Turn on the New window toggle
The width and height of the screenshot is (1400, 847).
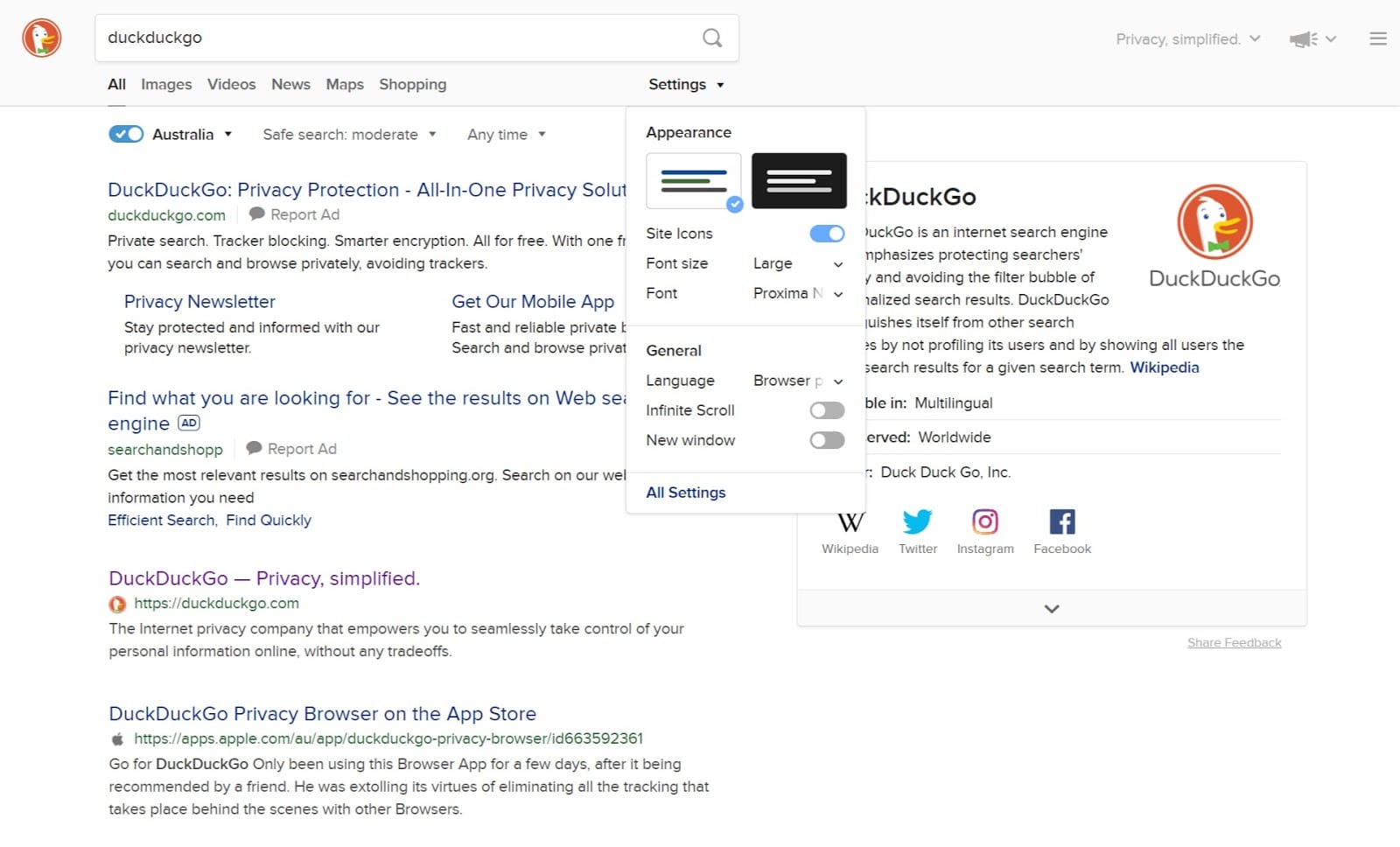point(826,440)
